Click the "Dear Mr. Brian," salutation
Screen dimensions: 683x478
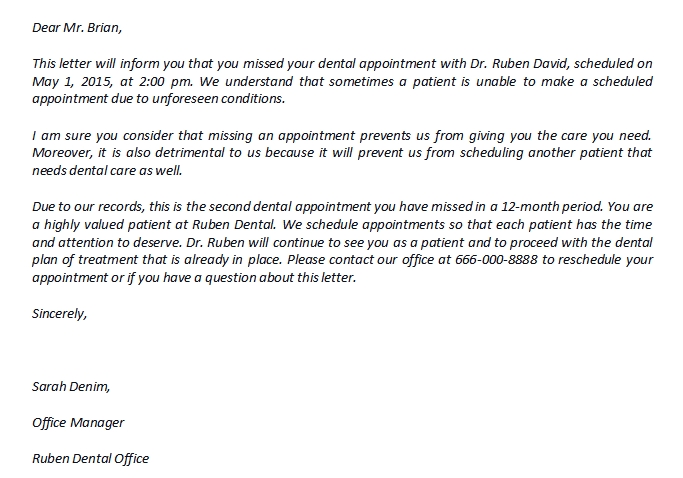tap(81, 28)
